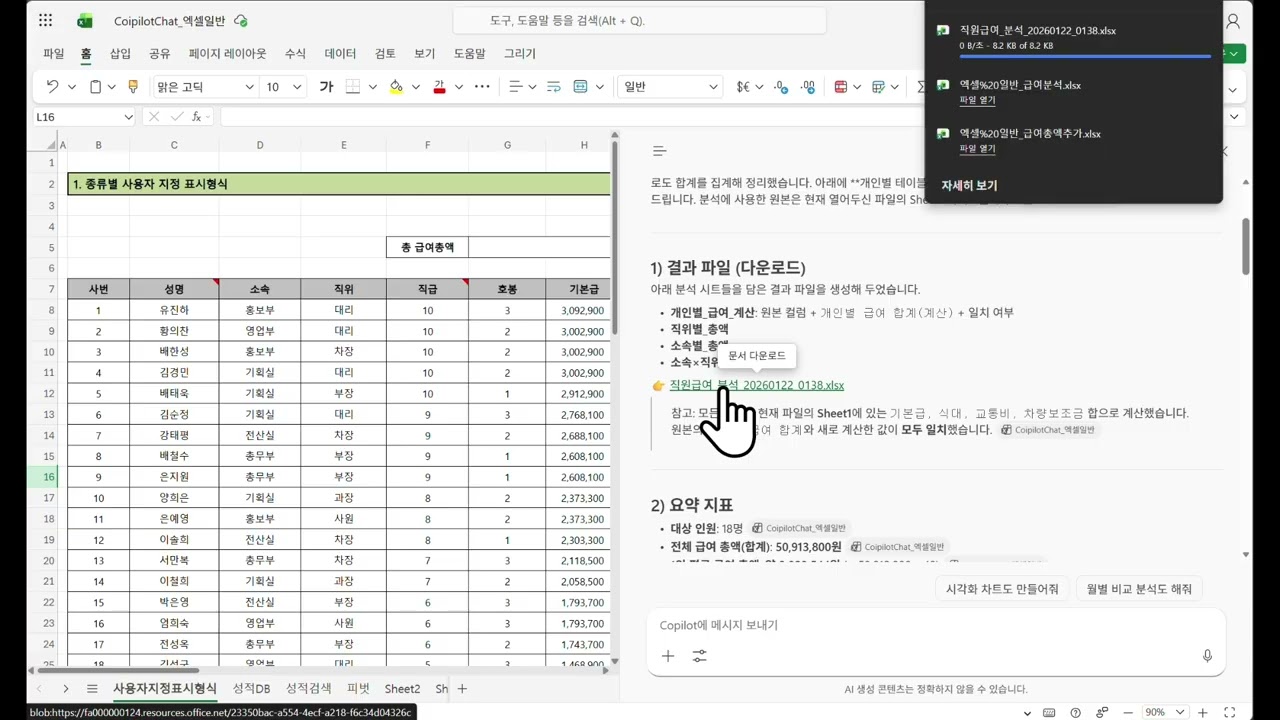Click the add attachment plus icon
The height and width of the screenshot is (720, 1280).
(x=668, y=656)
